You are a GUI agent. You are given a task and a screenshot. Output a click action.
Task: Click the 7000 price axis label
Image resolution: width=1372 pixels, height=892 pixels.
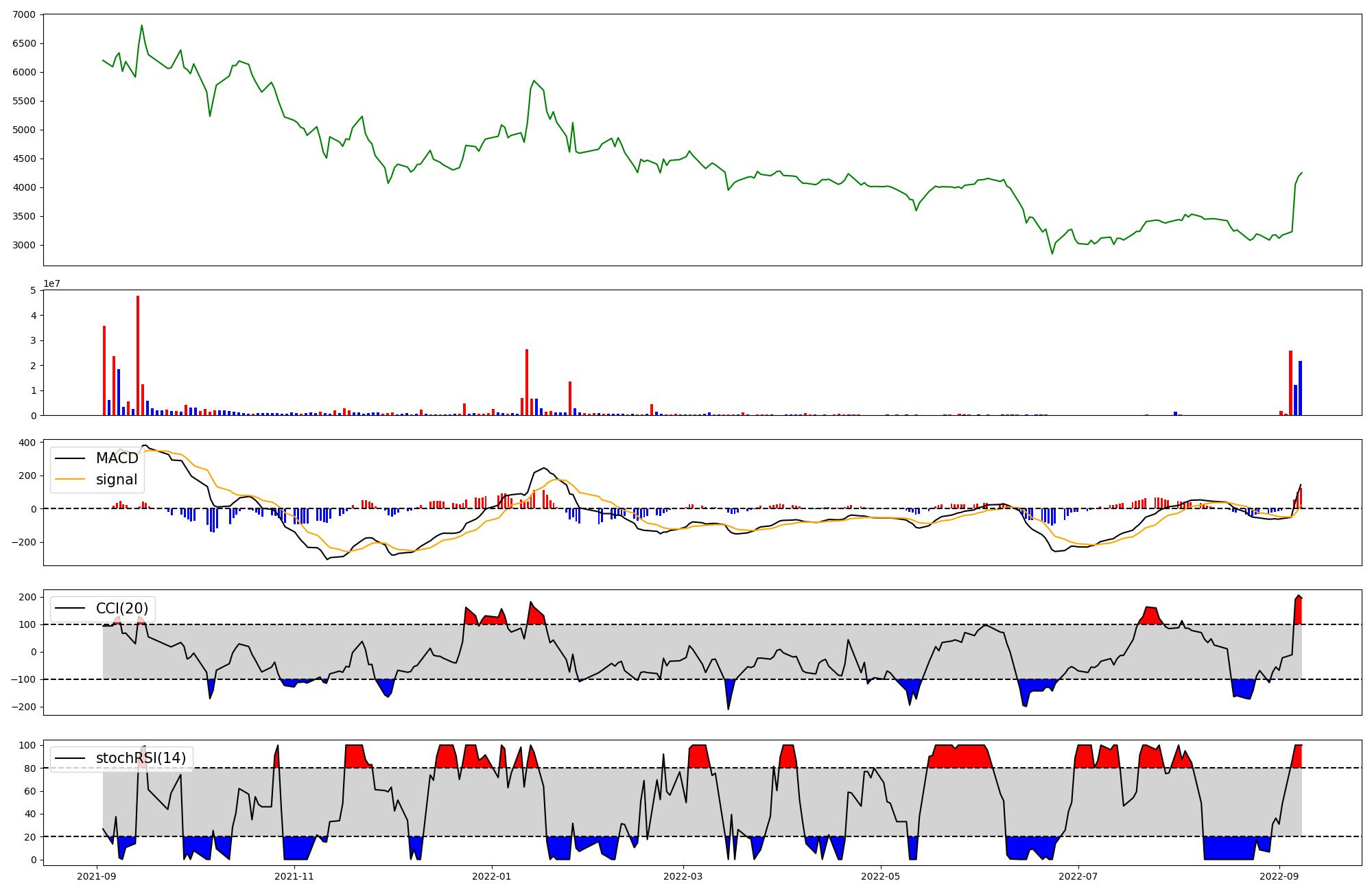tap(24, 14)
